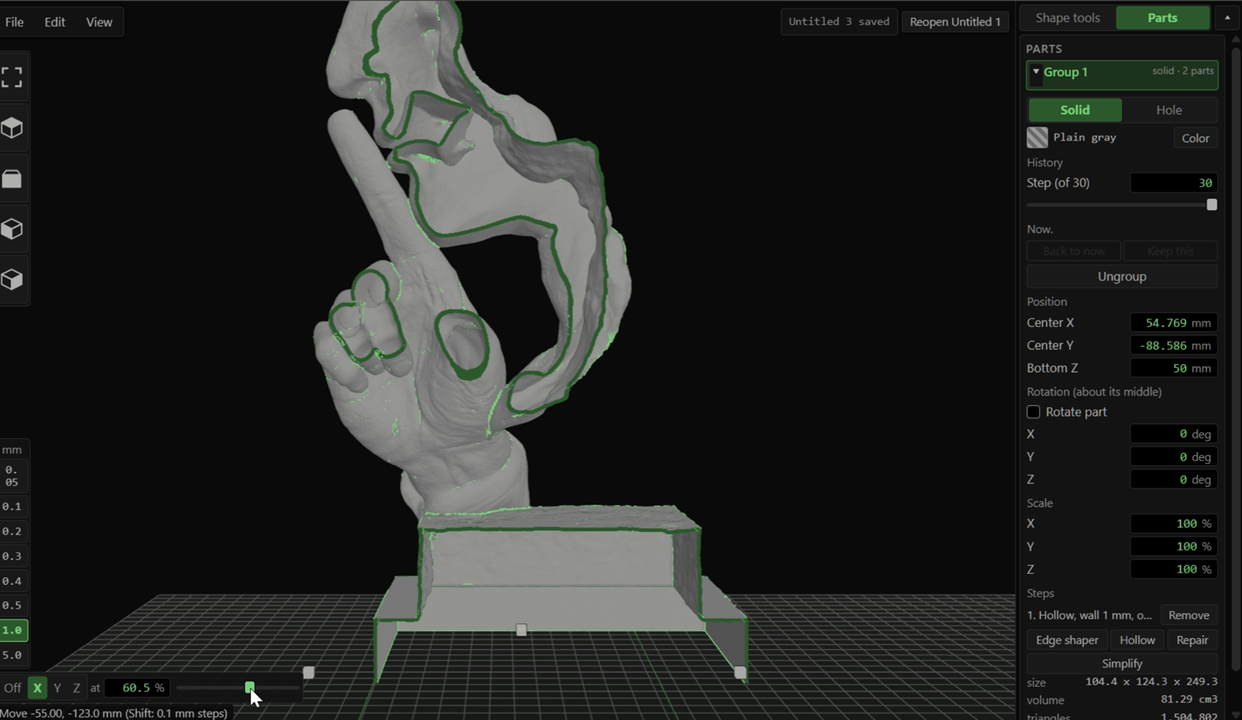Switch to the Shape tools tab

(1067, 18)
